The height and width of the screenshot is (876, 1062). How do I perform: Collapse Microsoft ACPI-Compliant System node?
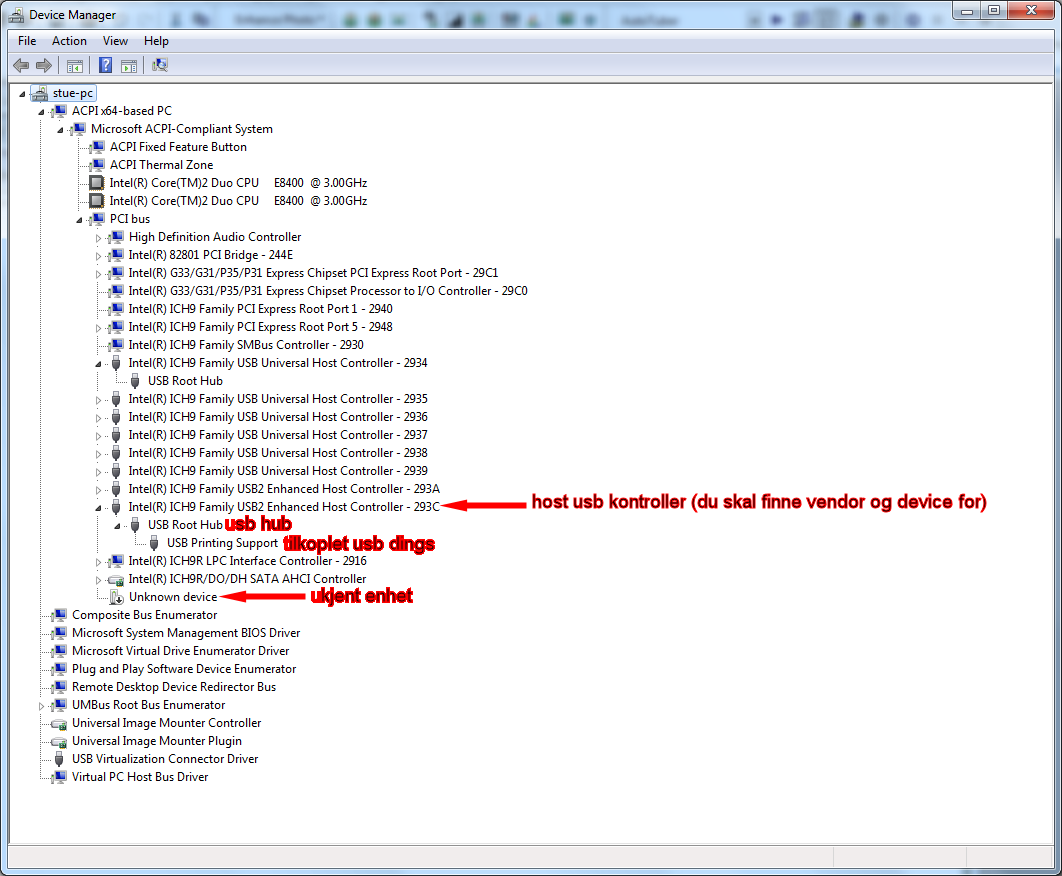pyautogui.click(x=60, y=130)
